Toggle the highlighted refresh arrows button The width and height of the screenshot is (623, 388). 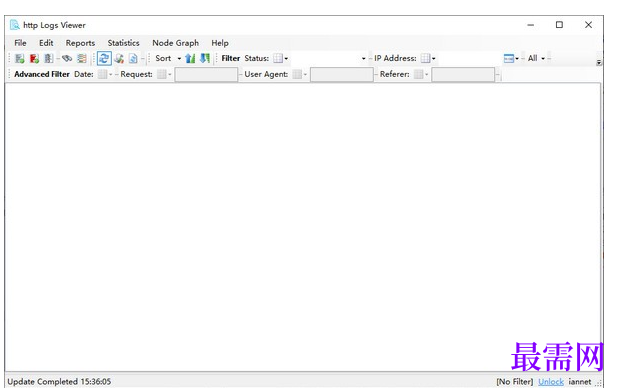(104, 58)
